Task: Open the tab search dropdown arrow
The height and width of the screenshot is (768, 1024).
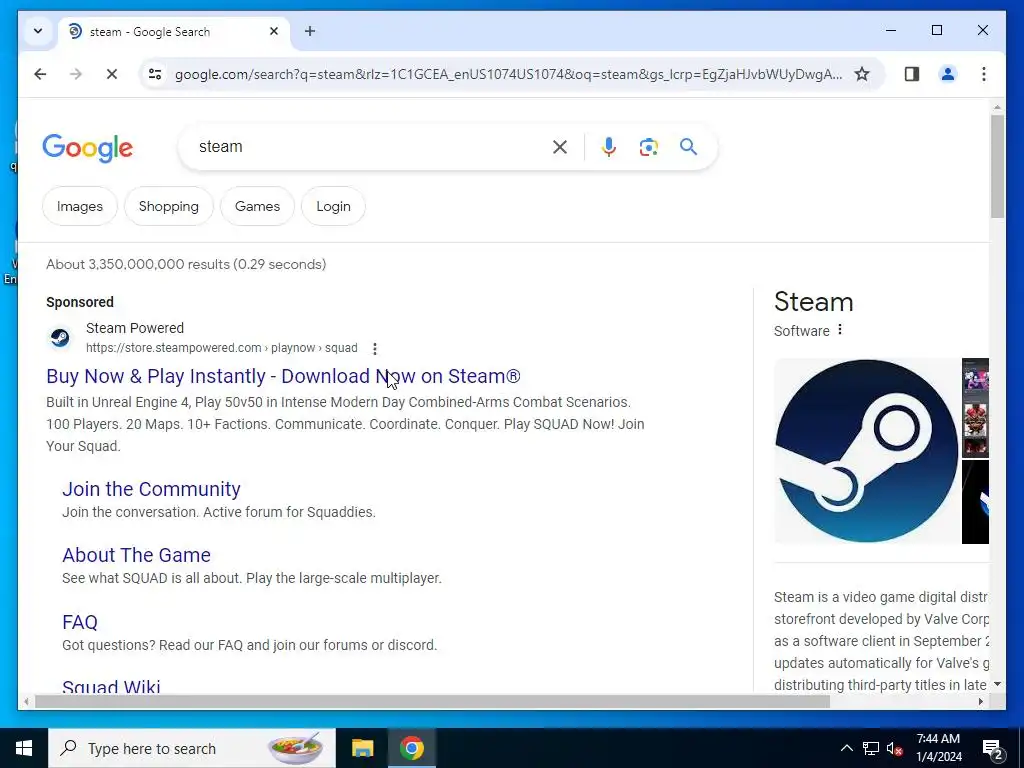Action: (x=38, y=31)
